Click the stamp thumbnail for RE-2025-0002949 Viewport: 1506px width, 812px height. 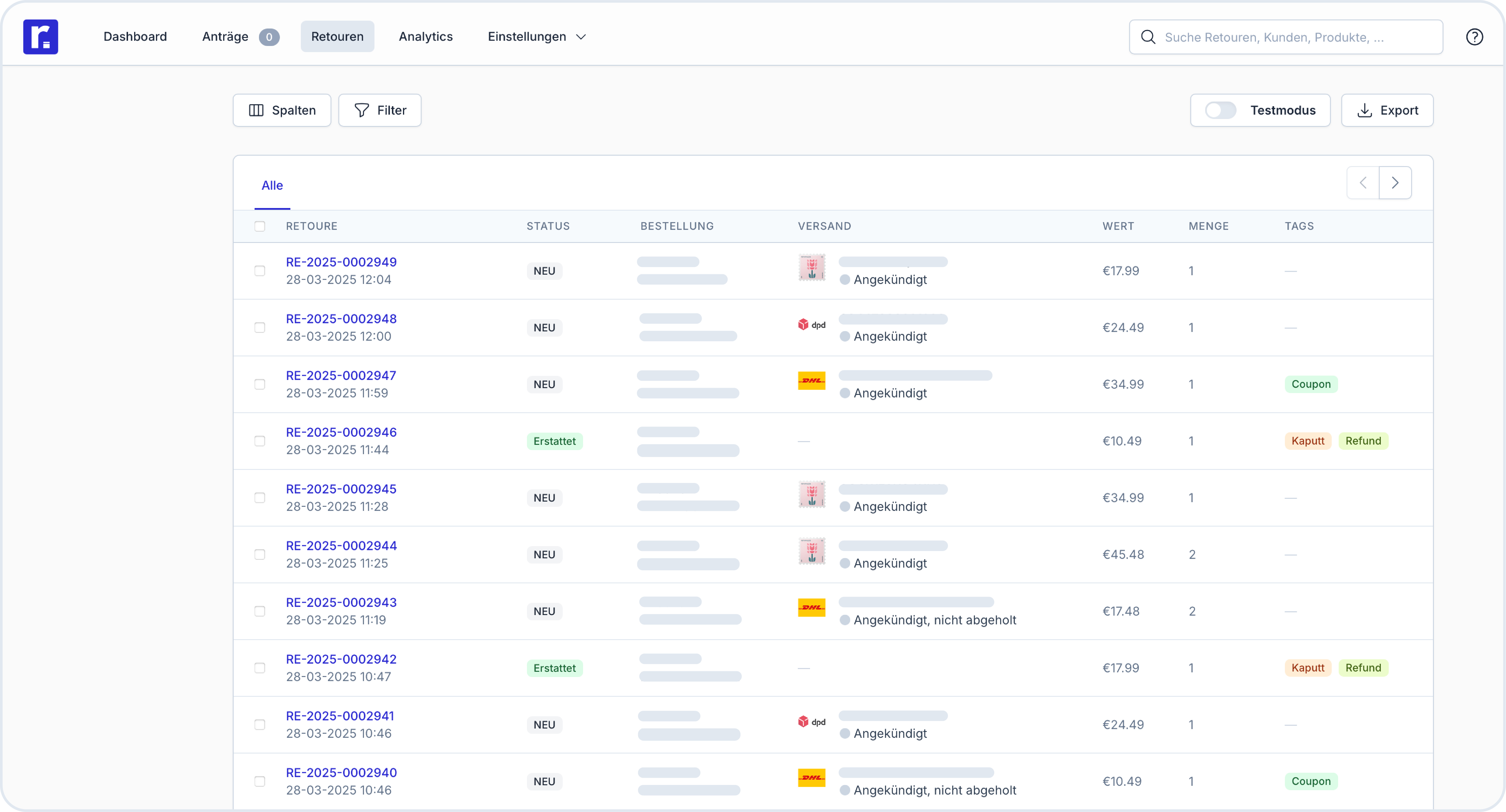click(x=811, y=268)
